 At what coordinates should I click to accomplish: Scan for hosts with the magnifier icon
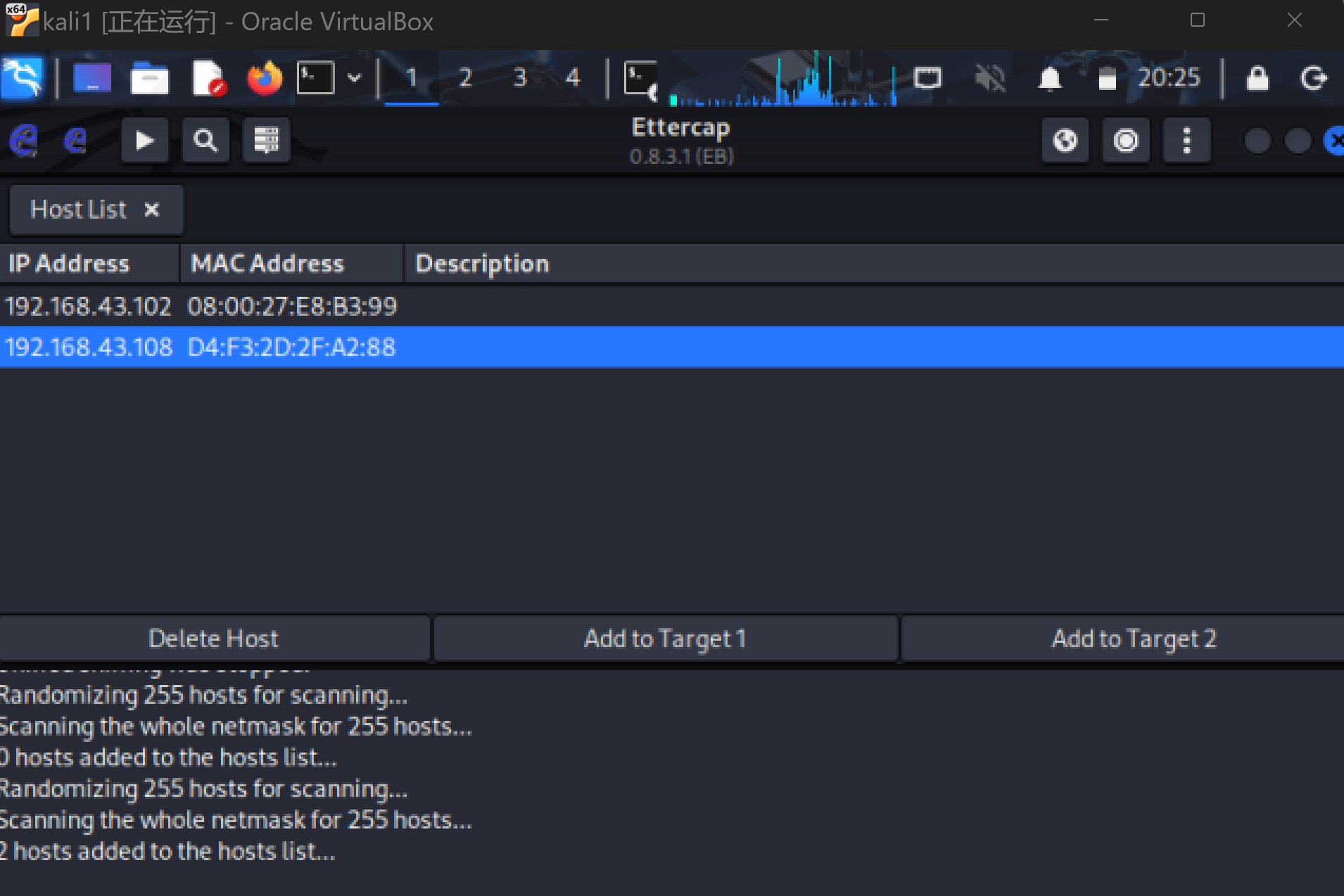[x=205, y=141]
